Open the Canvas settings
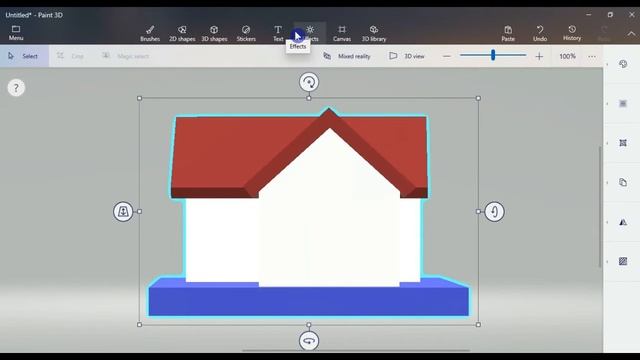 point(342,33)
